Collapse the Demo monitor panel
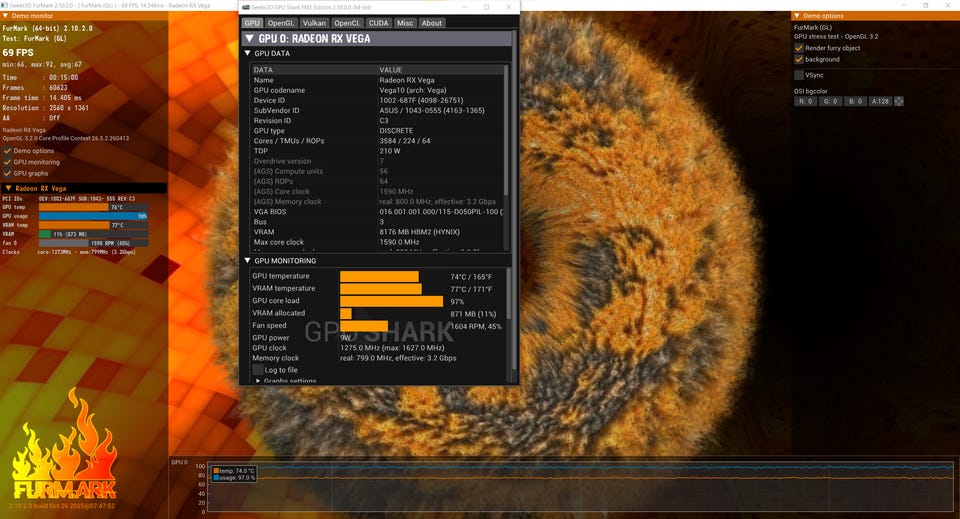 pos(5,16)
